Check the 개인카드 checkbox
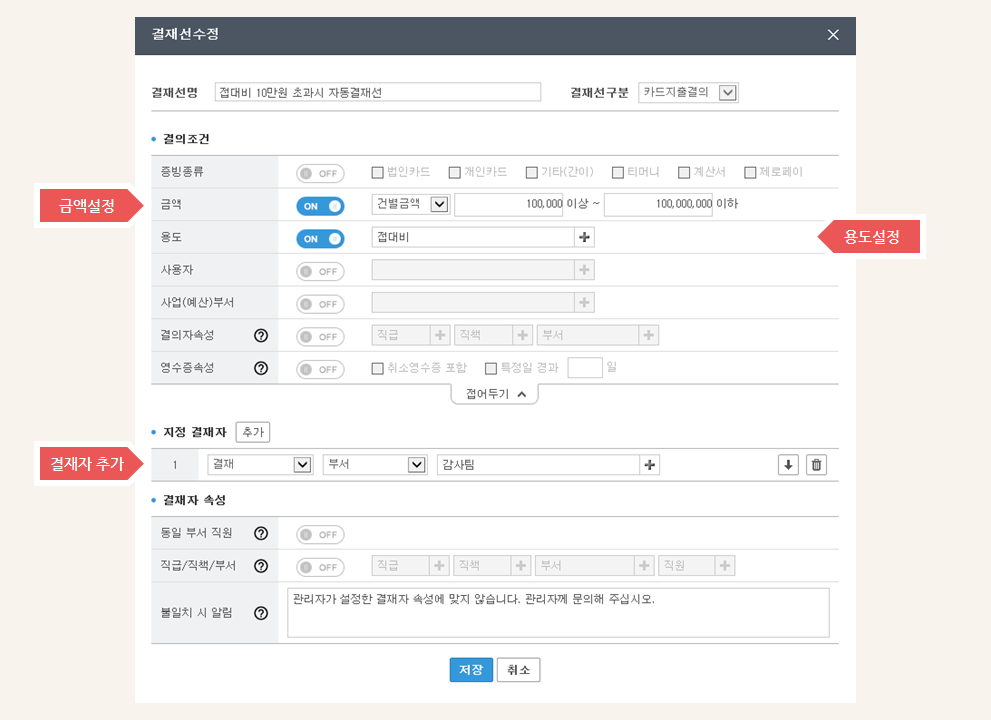991x720 pixels. [454, 172]
